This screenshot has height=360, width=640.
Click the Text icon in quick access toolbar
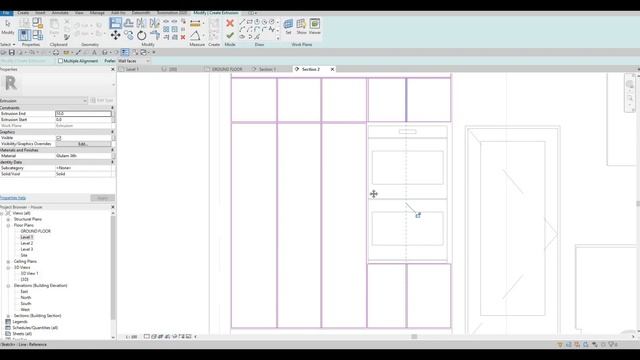click(94, 52)
